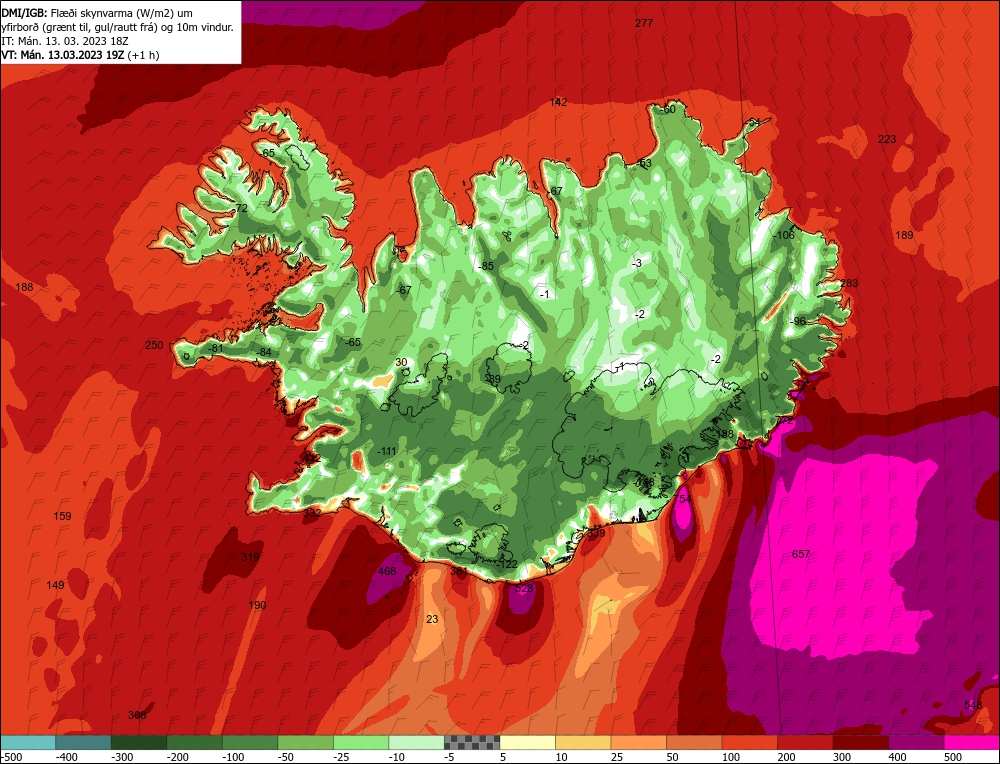The width and height of the screenshot is (1000, 764).
Task: Click the 318 value off the southwest coast
Action: [x=250, y=557]
